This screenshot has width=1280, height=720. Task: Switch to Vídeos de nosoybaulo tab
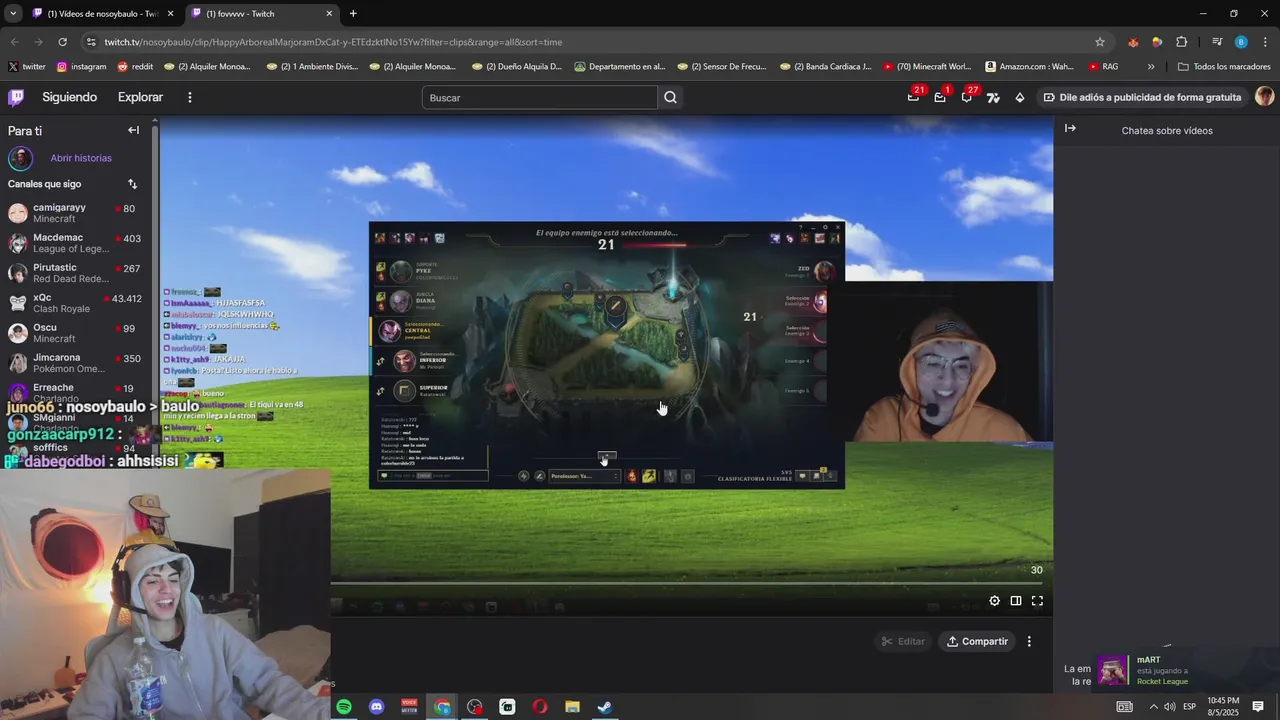(103, 13)
